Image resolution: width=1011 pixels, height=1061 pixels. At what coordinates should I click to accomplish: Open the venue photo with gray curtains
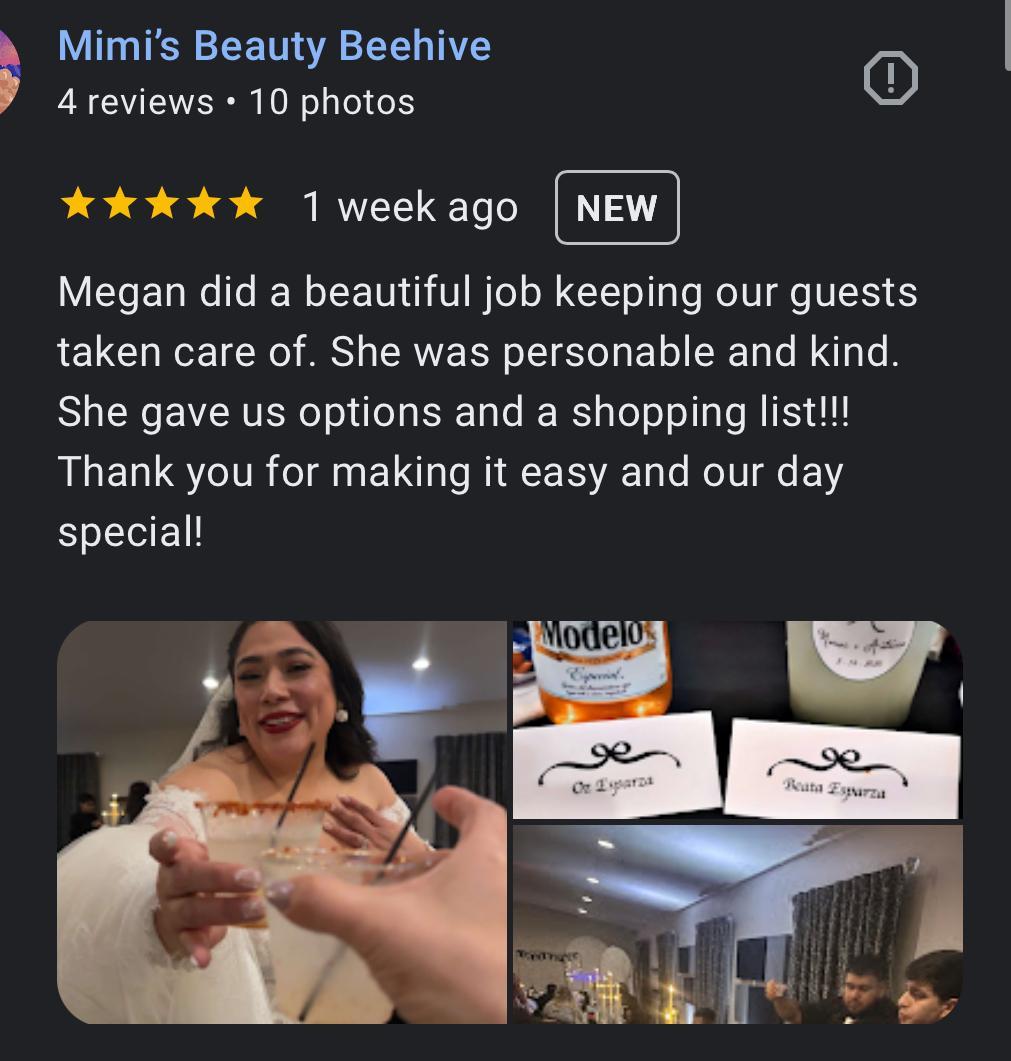click(738, 924)
